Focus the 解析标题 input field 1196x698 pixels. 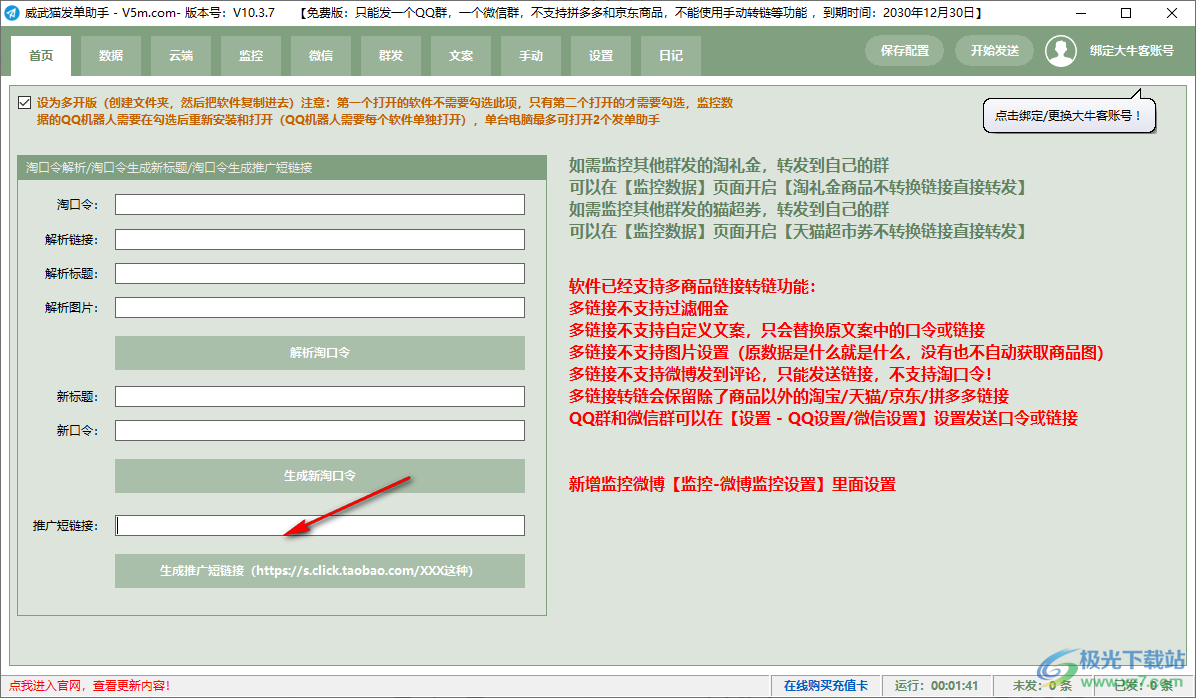pos(320,273)
